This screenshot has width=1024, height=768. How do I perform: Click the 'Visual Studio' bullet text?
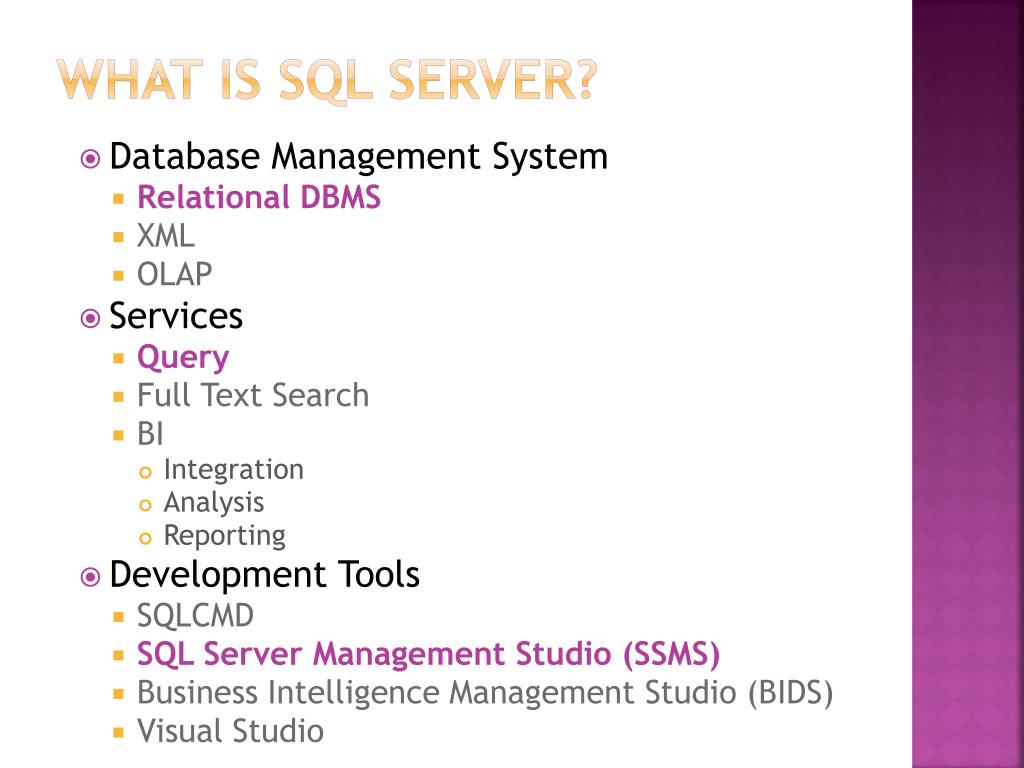230,731
